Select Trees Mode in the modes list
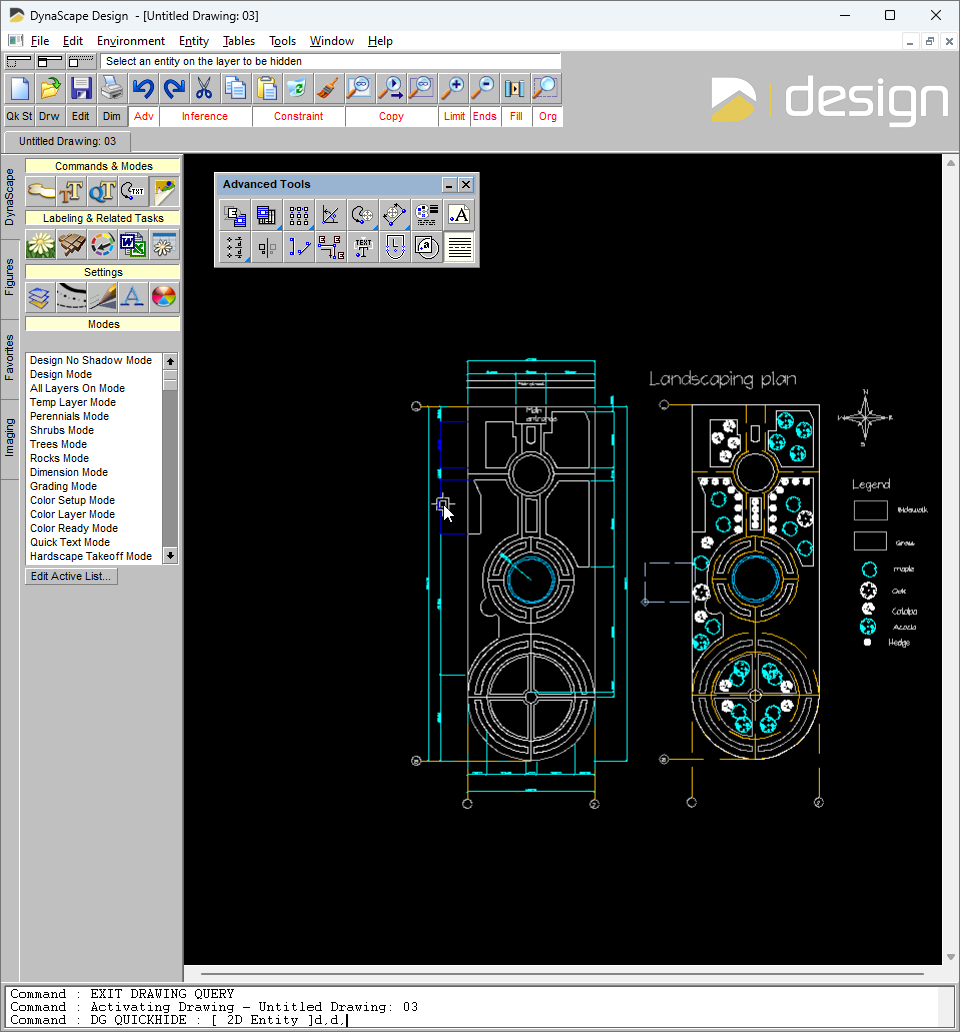 coord(58,444)
